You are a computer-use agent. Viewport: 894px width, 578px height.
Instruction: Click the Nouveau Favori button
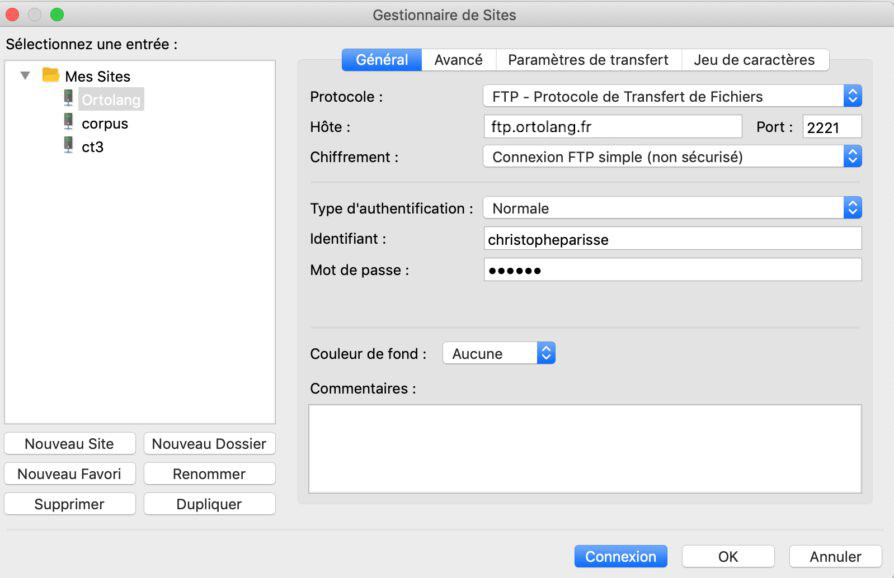70,474
